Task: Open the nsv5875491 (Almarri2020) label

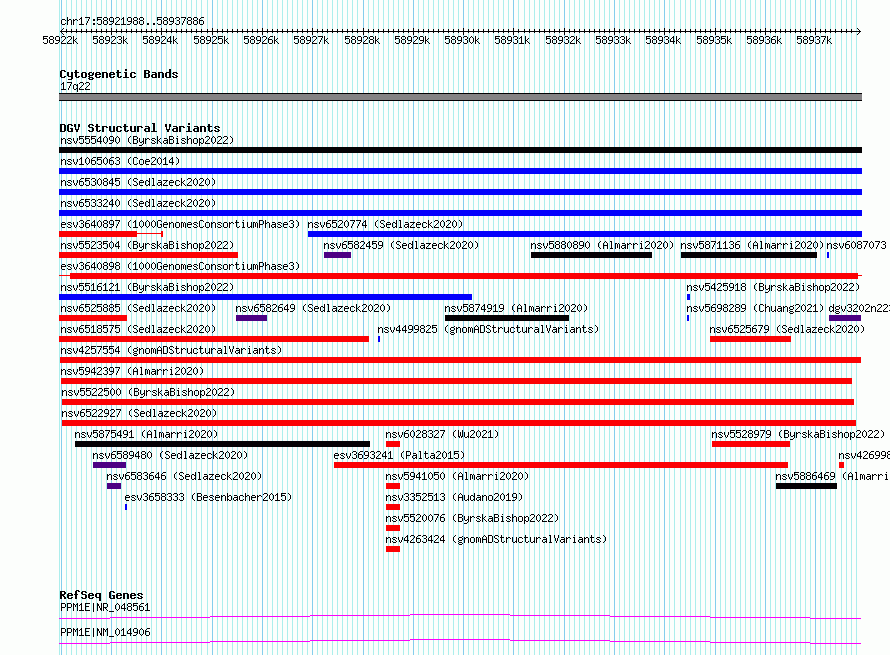Action: coord(146,434)
